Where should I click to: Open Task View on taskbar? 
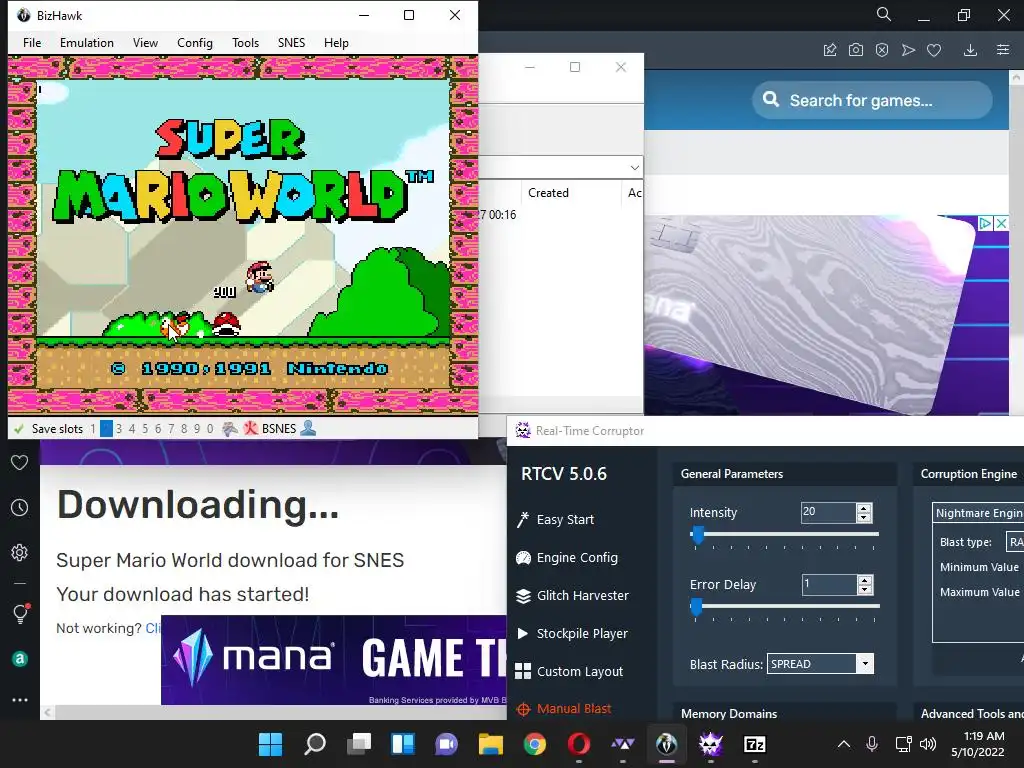pyautogui.click(x=359, y=744)
